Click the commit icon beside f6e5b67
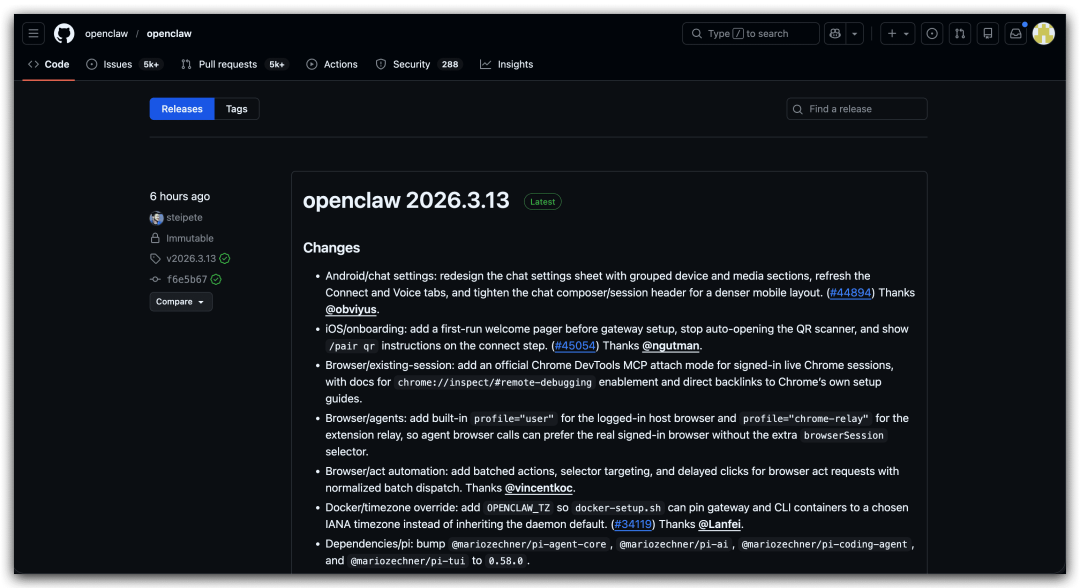 coord(156,278)
